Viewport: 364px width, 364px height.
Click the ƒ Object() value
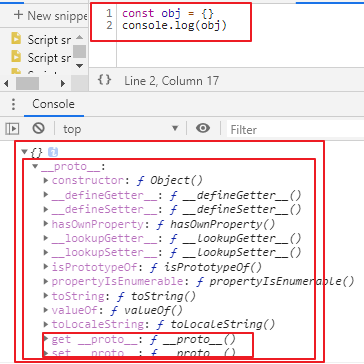point(170,180)
